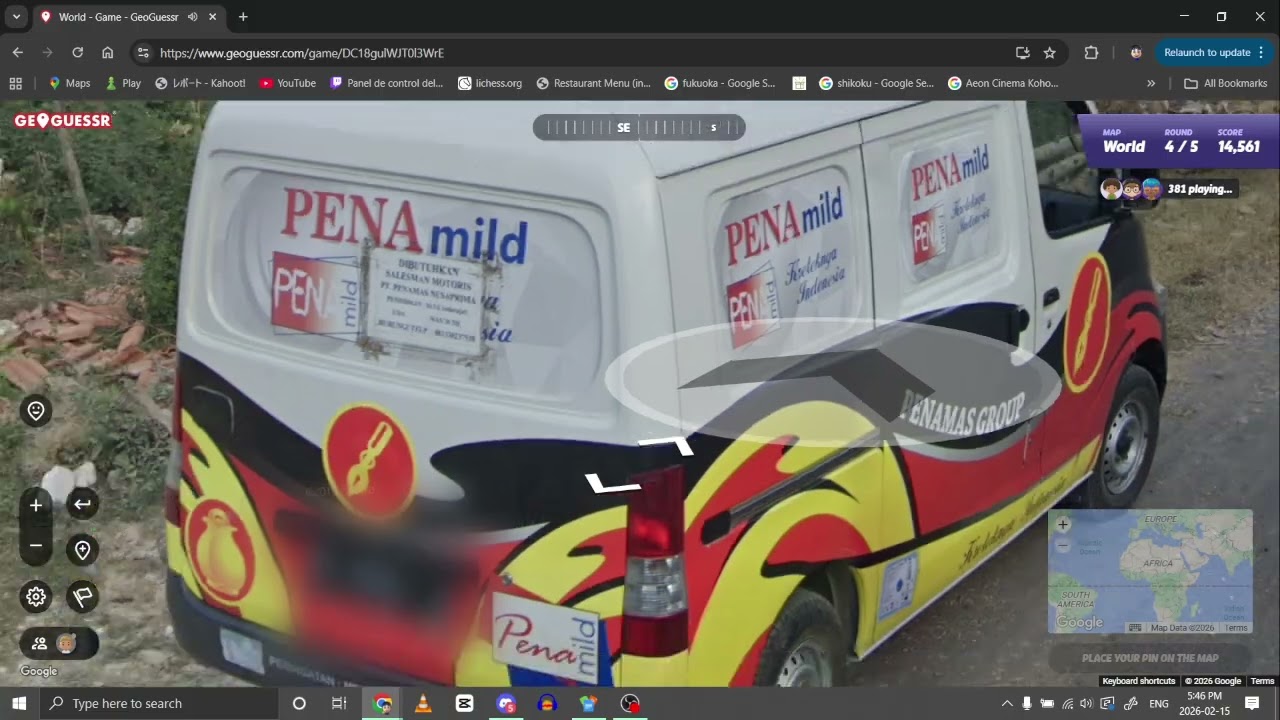
Task: Bookmark this page with the star
Action: (1049, 52)
